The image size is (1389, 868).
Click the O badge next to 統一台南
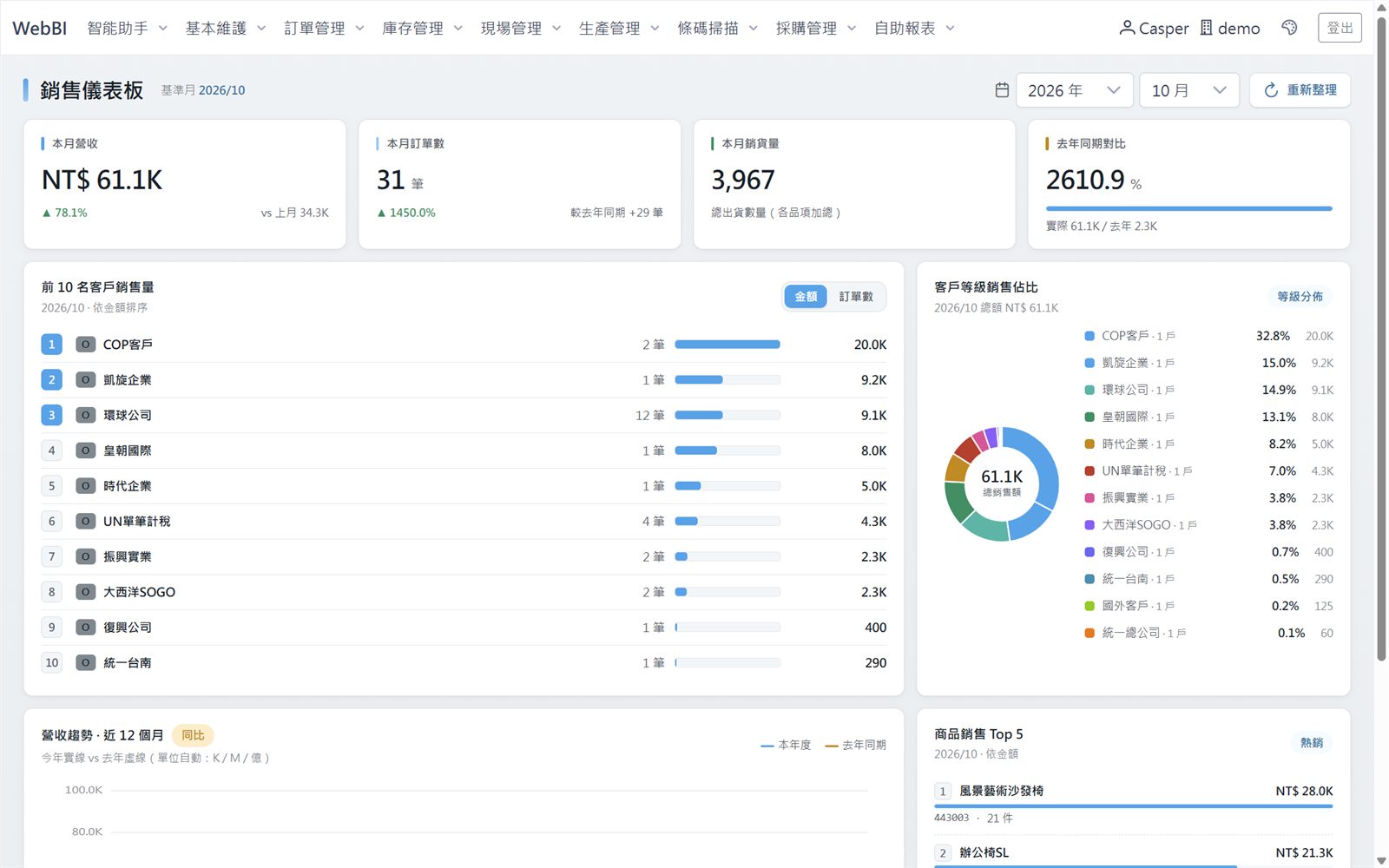[x=85, y=663]
